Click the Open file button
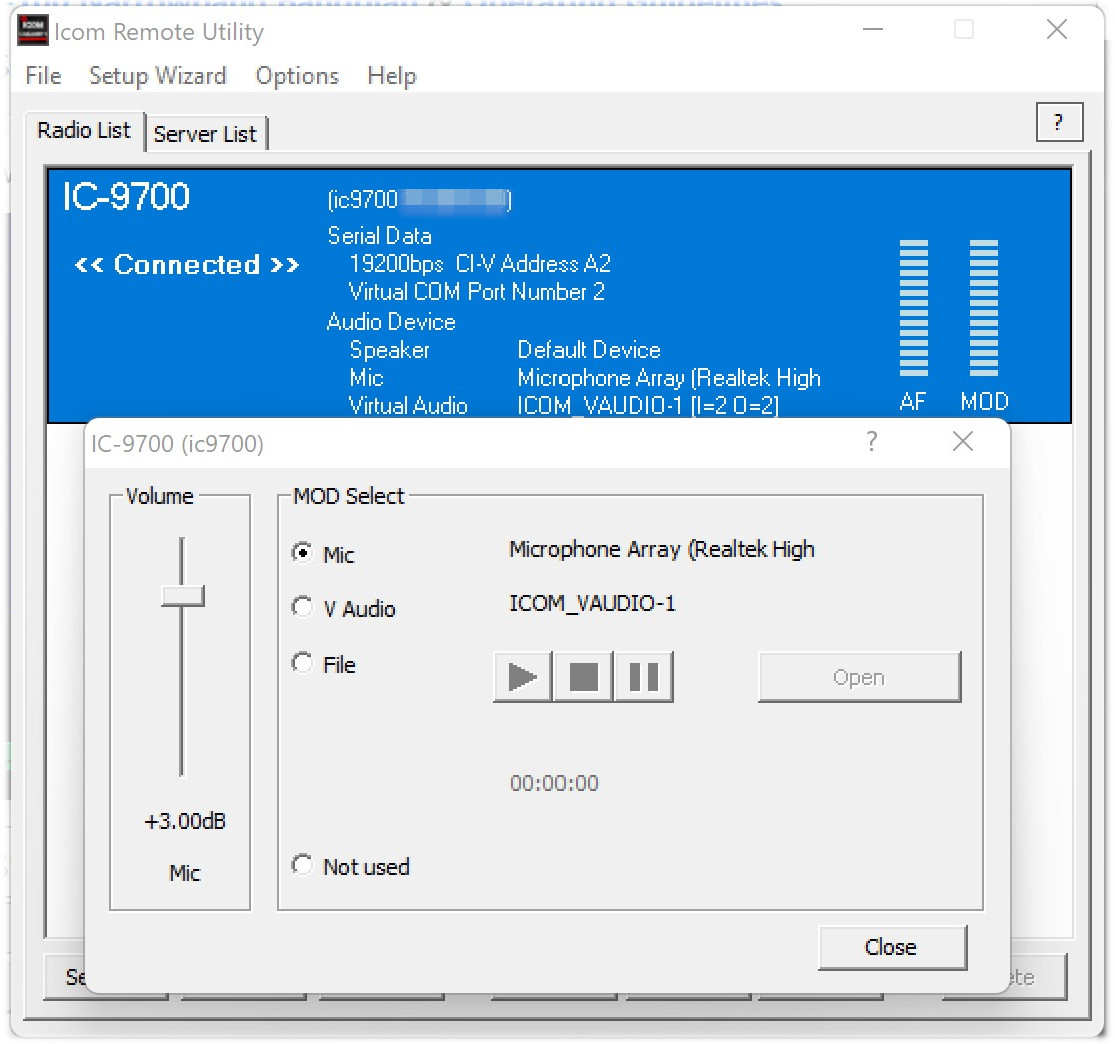1115x1044 pixels. click(x=859, y=677)
